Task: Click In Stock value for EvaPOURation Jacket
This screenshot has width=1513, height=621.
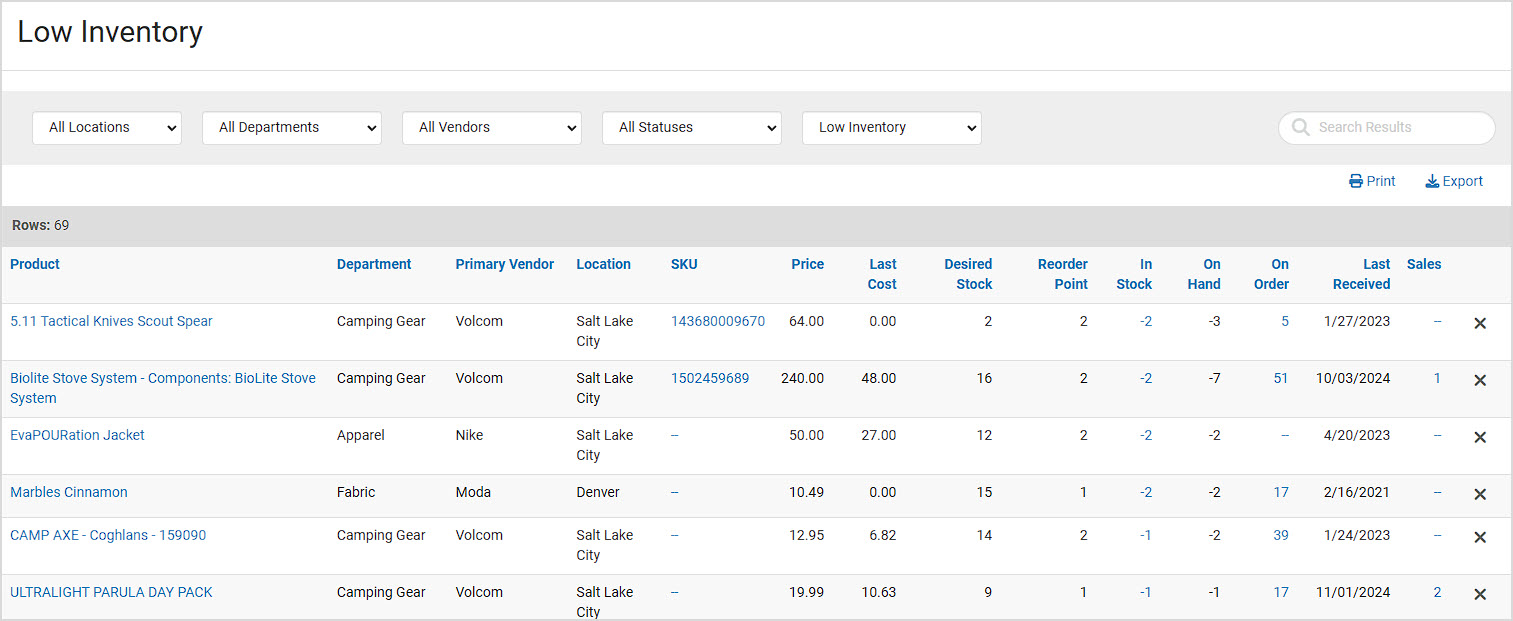Action: 1146,435
